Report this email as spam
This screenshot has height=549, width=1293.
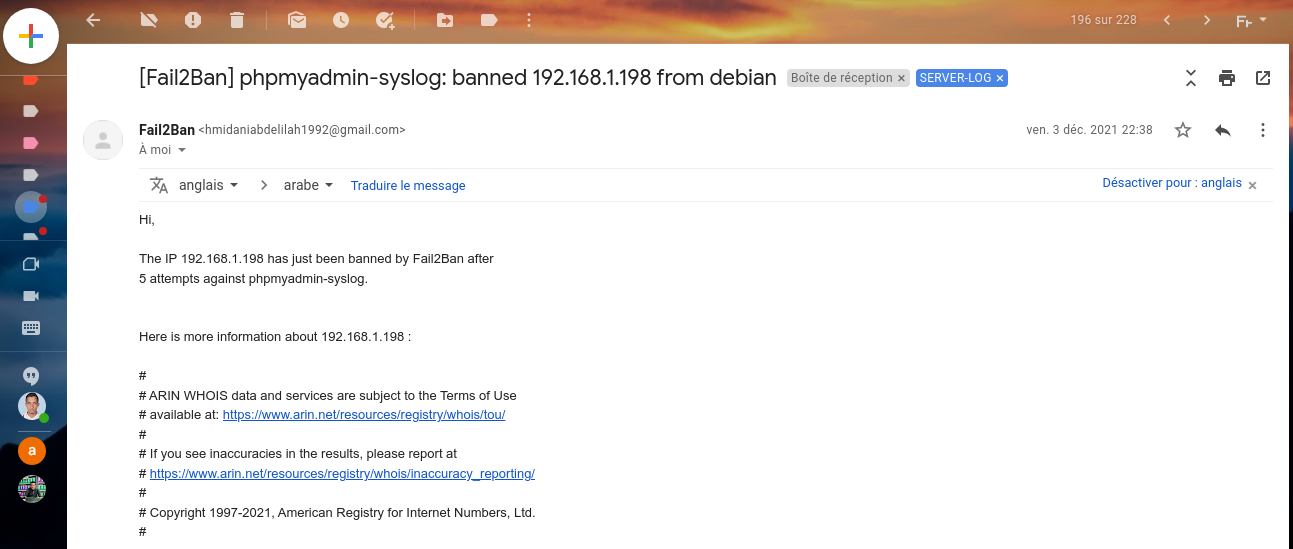tap(193, 20)
